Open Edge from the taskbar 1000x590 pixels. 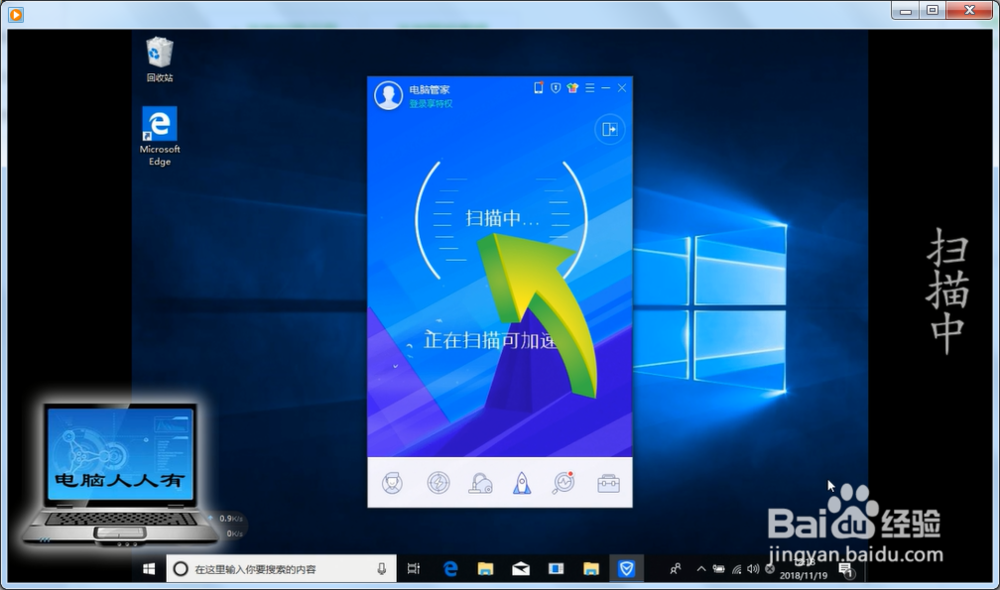click(450, 568)
